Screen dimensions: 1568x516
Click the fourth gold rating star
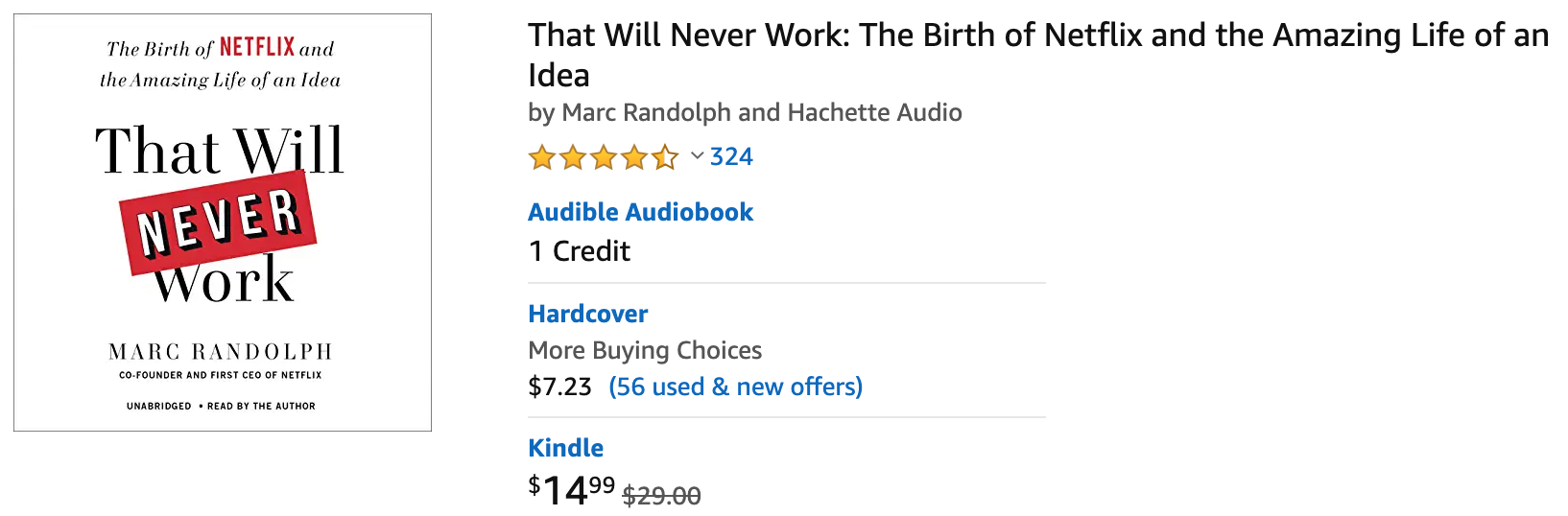pos(634,157)
